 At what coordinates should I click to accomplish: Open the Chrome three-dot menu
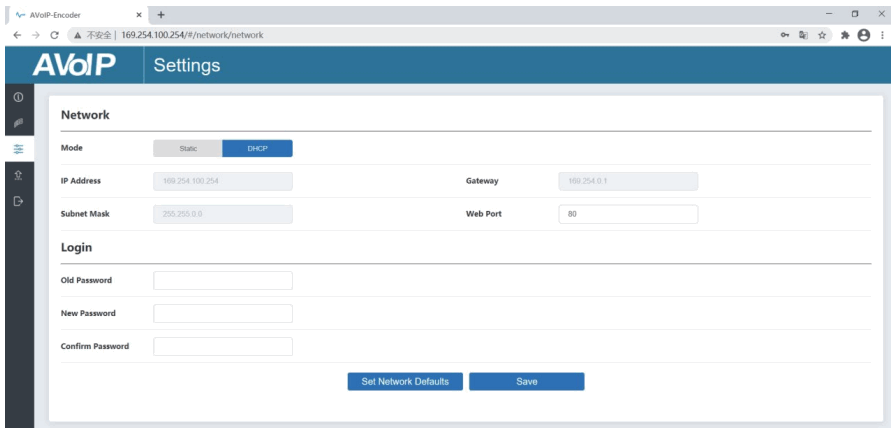pos(882,35)
